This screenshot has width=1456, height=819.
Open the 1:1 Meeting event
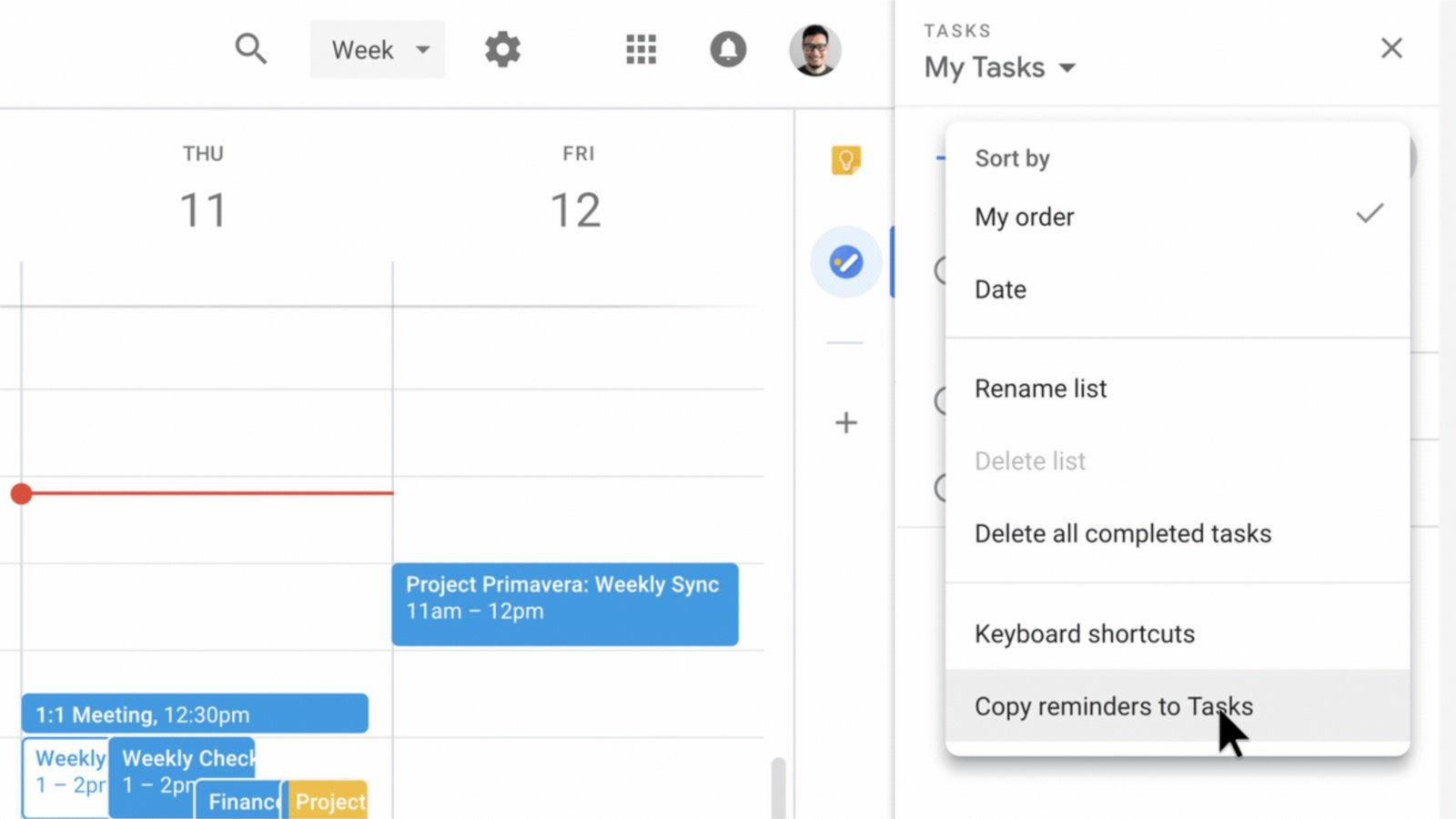click(x=195, y=714)
